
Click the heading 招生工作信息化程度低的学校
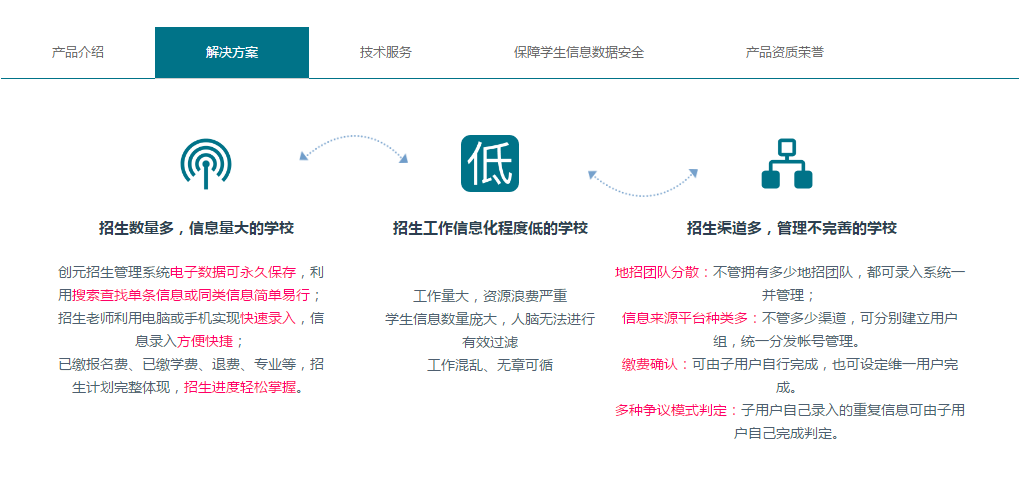point(490,228)
